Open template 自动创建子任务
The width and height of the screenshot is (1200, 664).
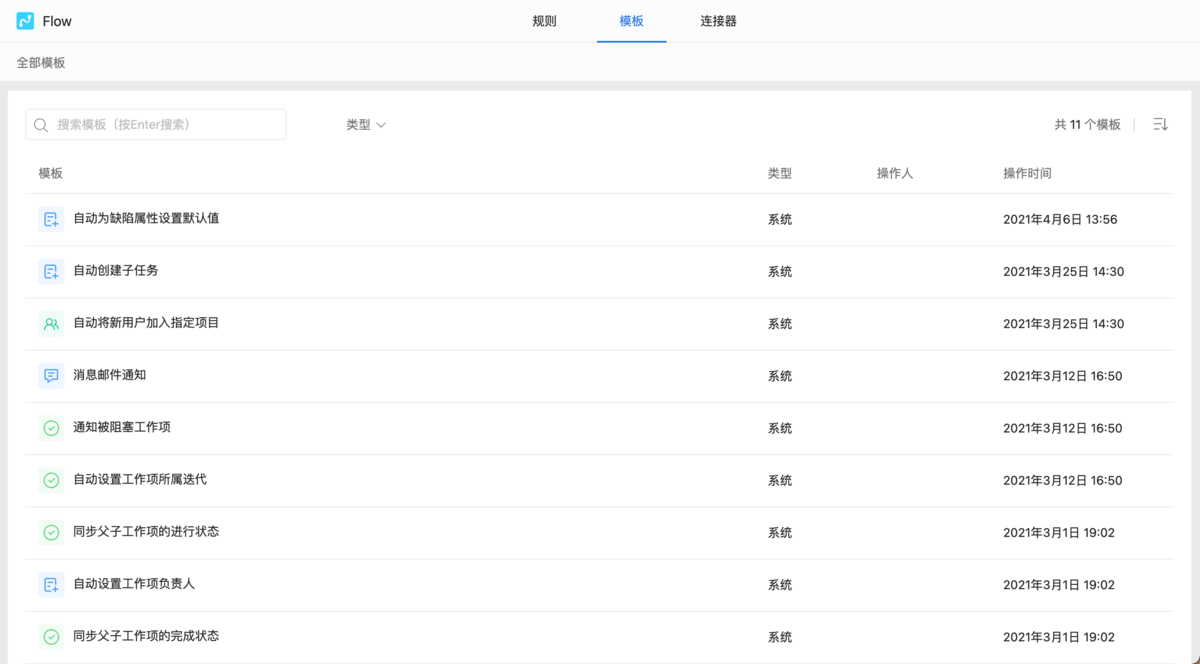pos(115,270)
